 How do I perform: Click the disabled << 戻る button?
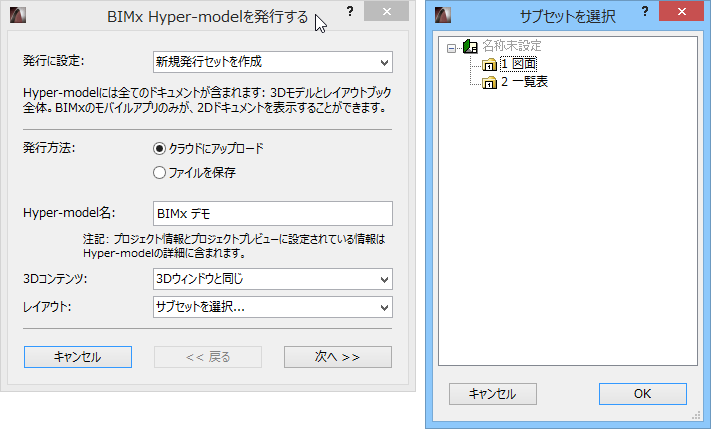208,357
